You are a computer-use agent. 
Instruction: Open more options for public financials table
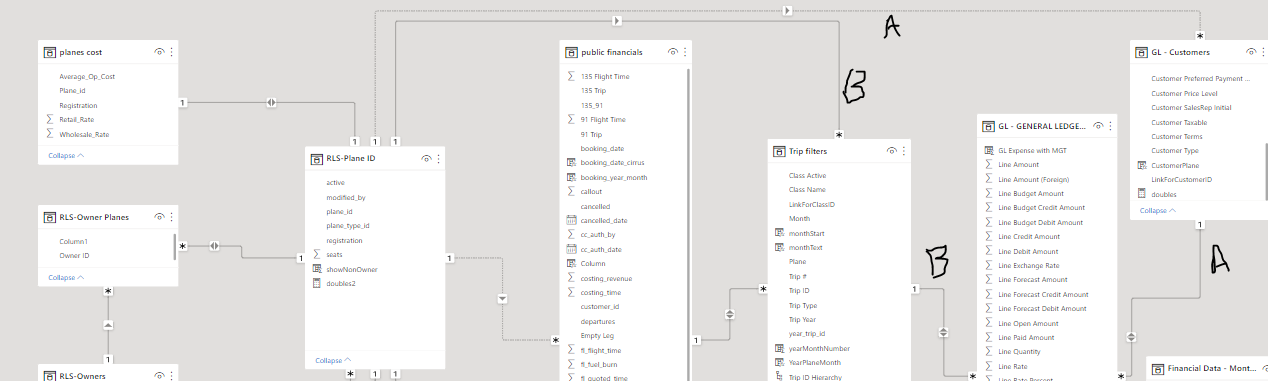coord(685,51)
